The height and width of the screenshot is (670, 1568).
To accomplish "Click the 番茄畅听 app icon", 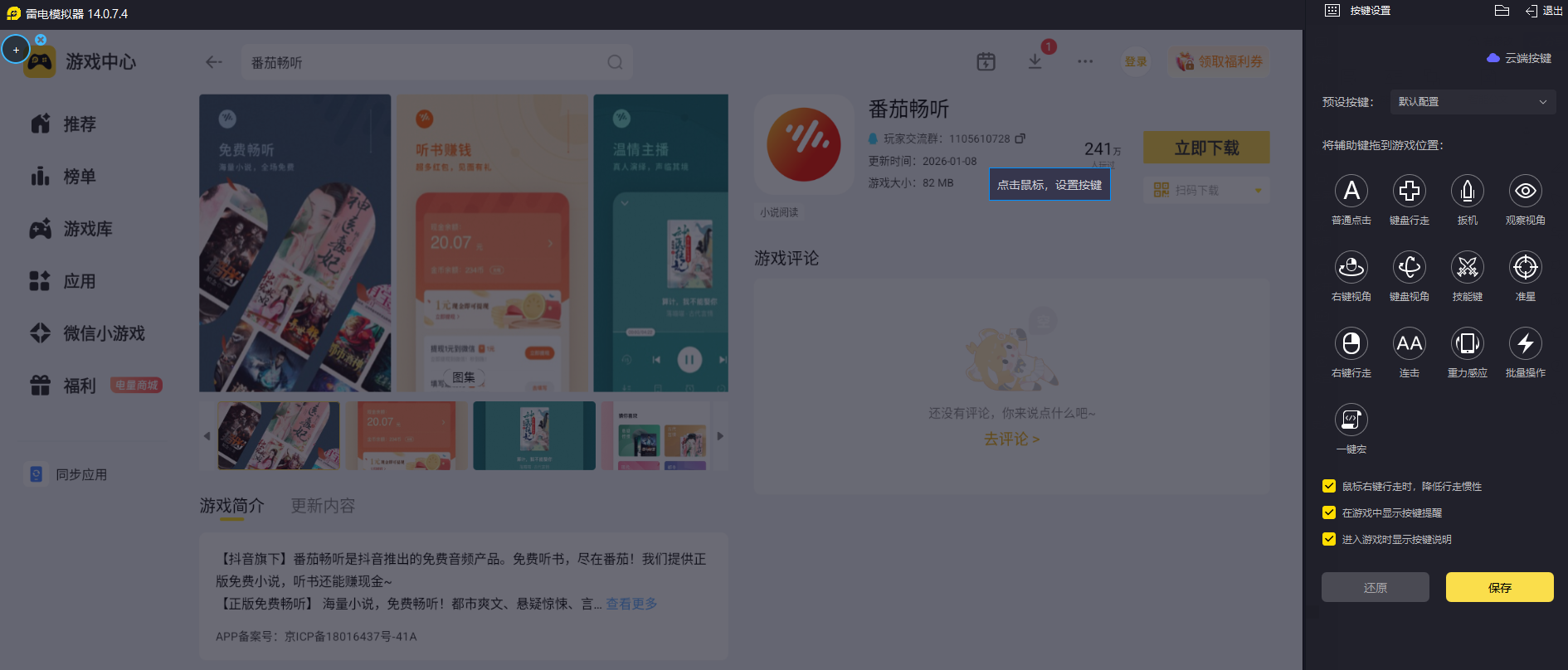I will (804, 144).
